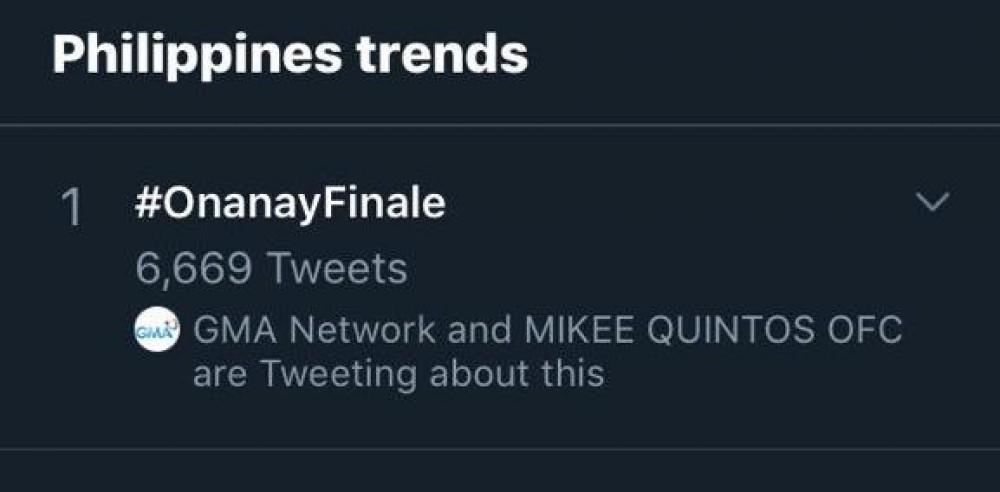Click the 6,669 Tweets count
Image resolution: width=1000 pixels, height=492 pixels.
[x=270, y=268]
